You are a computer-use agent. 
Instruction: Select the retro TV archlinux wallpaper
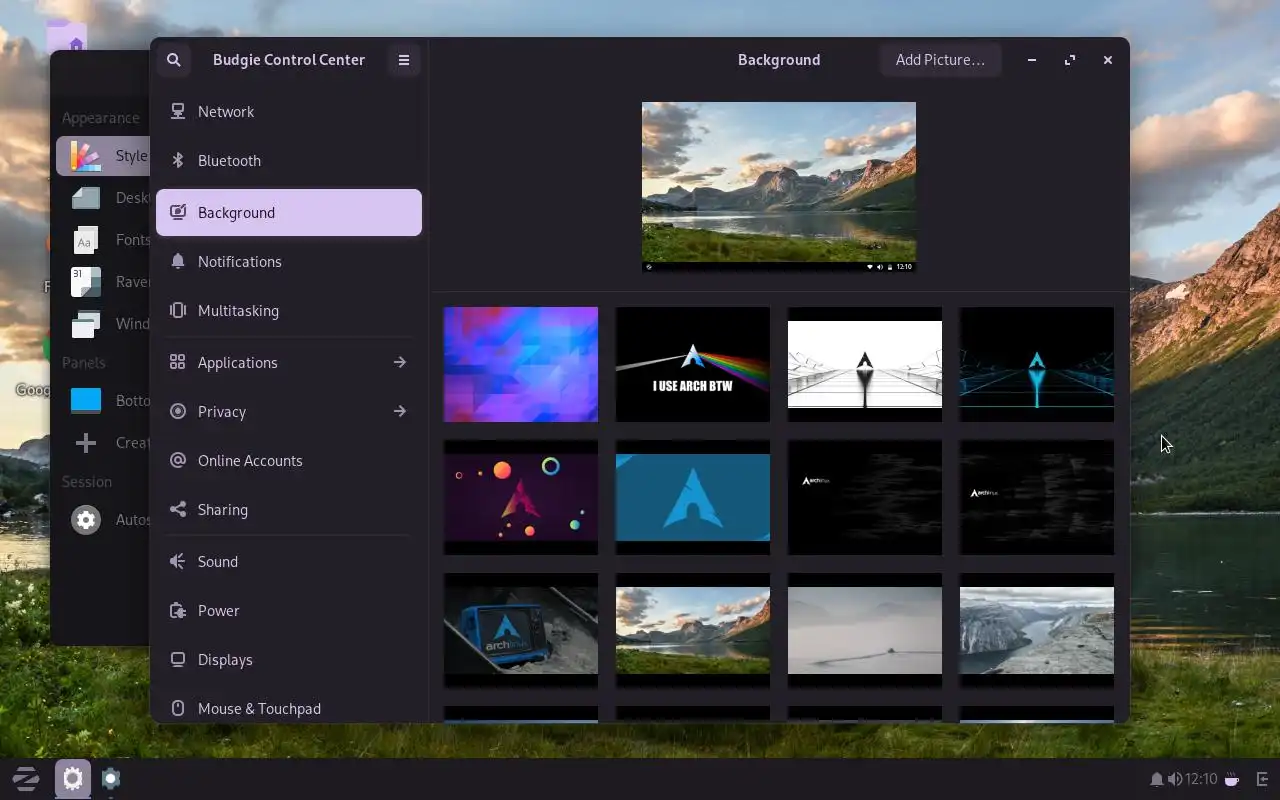[x=521, y=630]
